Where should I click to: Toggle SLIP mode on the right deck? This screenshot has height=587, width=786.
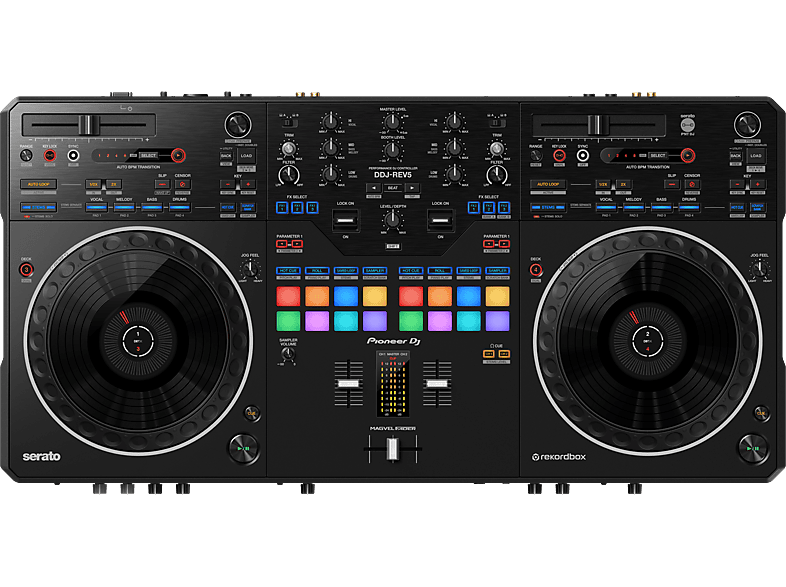(x=672, y=184)
